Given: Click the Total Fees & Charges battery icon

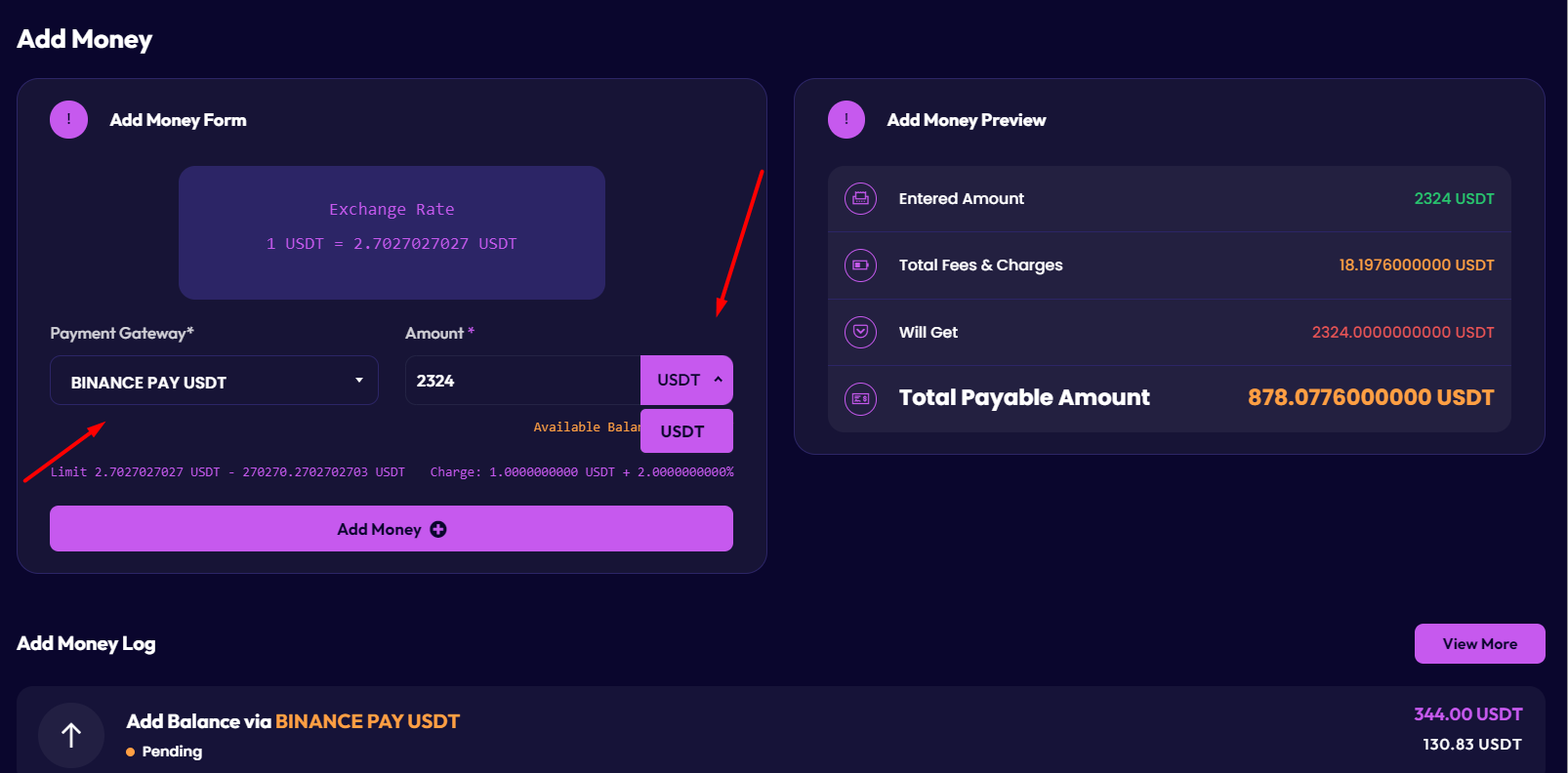Looking at the screenshot, I should coord(860,265).
